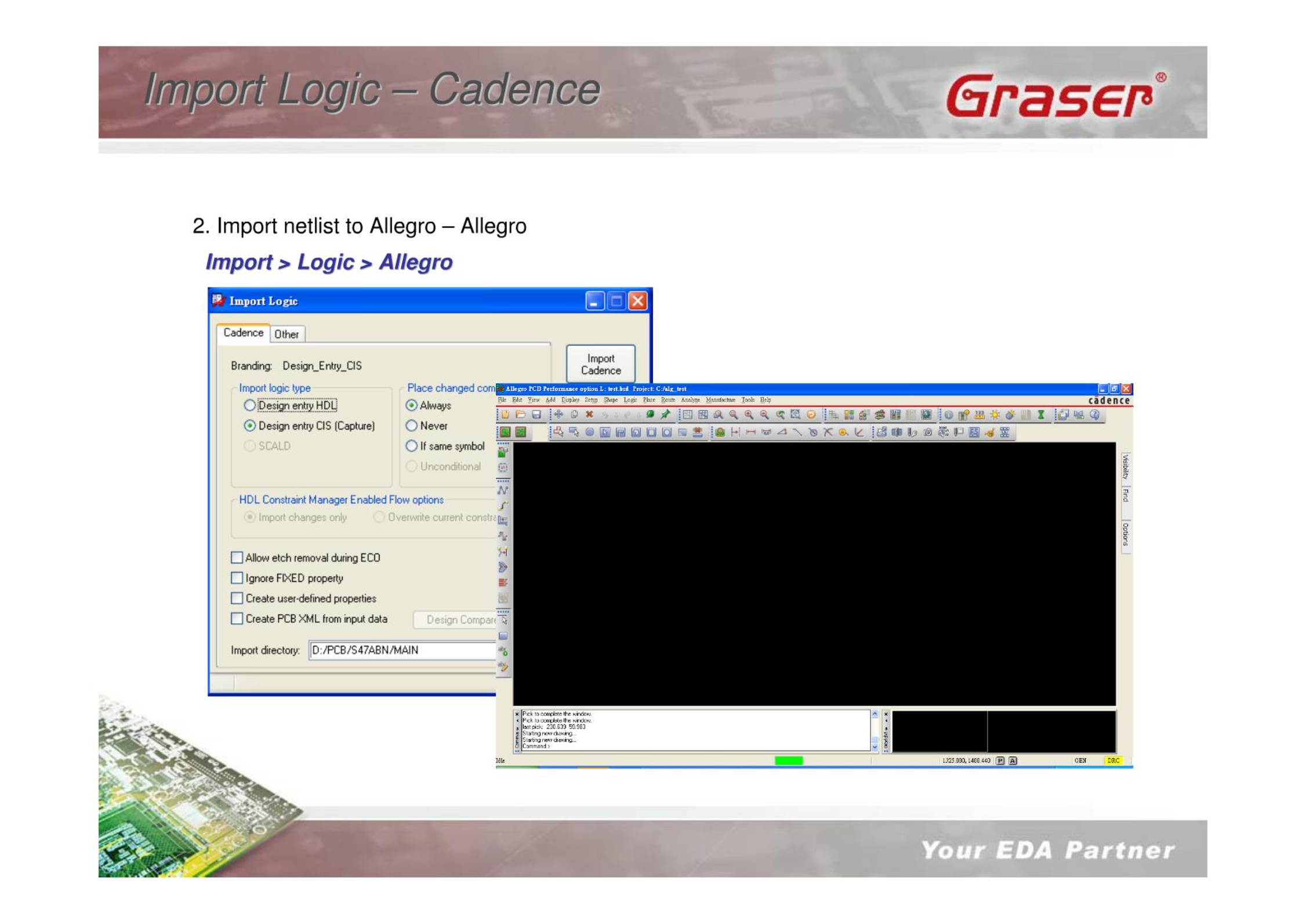Close the command console pane with its X
1306x924 pixels.
517,714
